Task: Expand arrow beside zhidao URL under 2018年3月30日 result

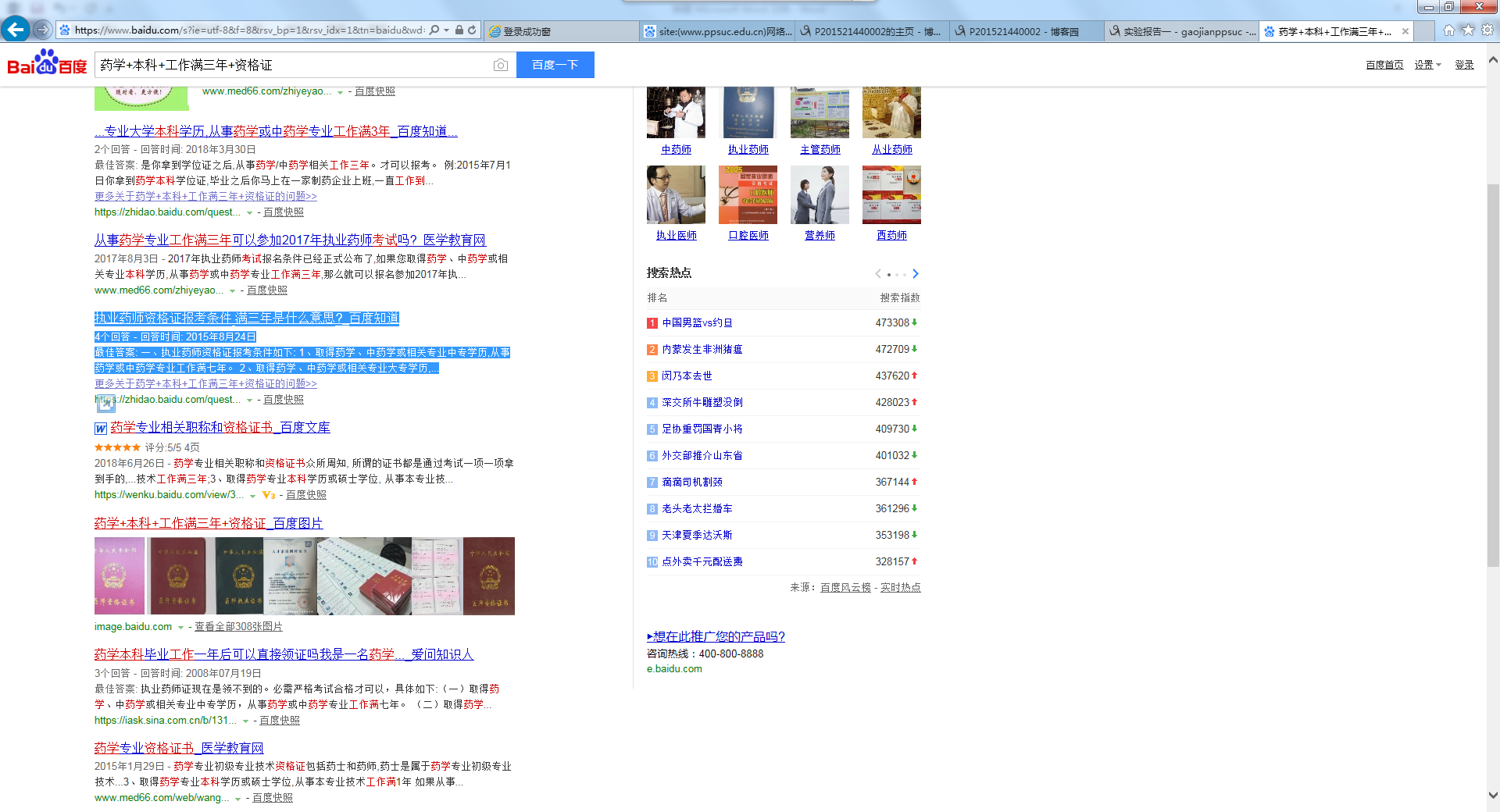Action: tap(249, 212)
